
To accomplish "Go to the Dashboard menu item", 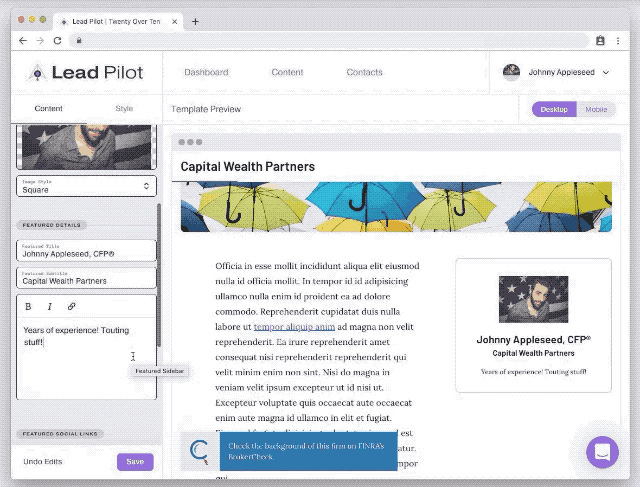I will 206,72.
